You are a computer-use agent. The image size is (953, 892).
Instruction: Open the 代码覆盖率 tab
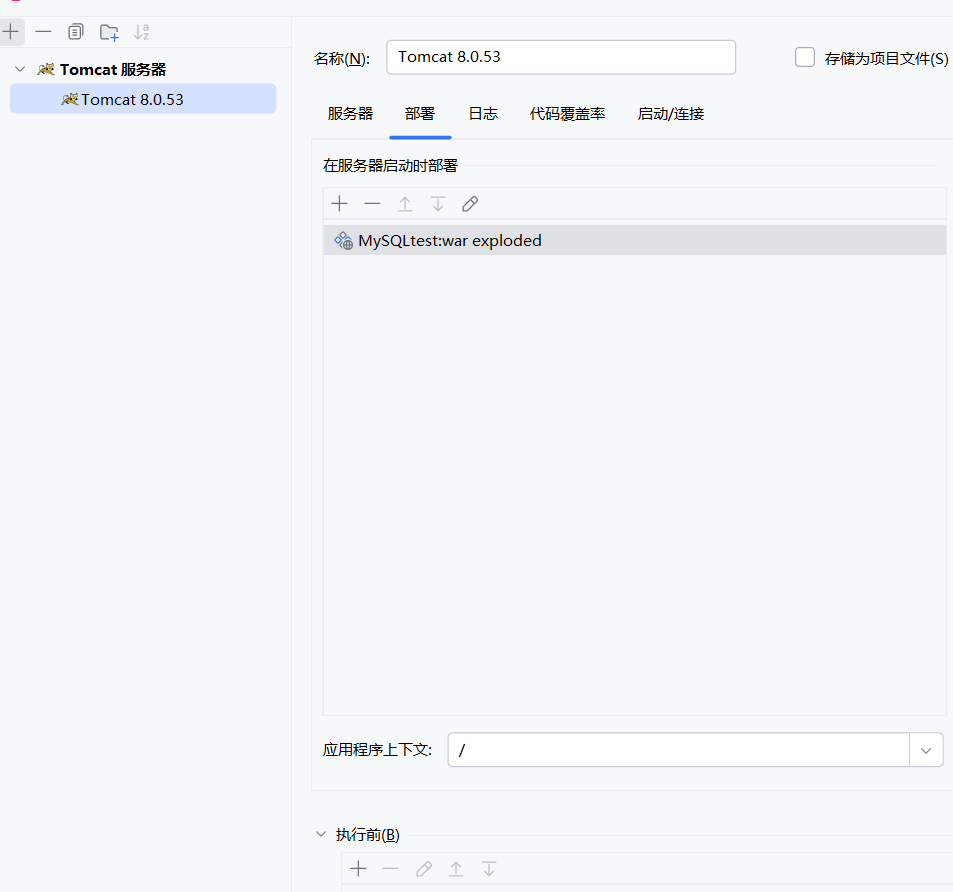click(567, 114)
